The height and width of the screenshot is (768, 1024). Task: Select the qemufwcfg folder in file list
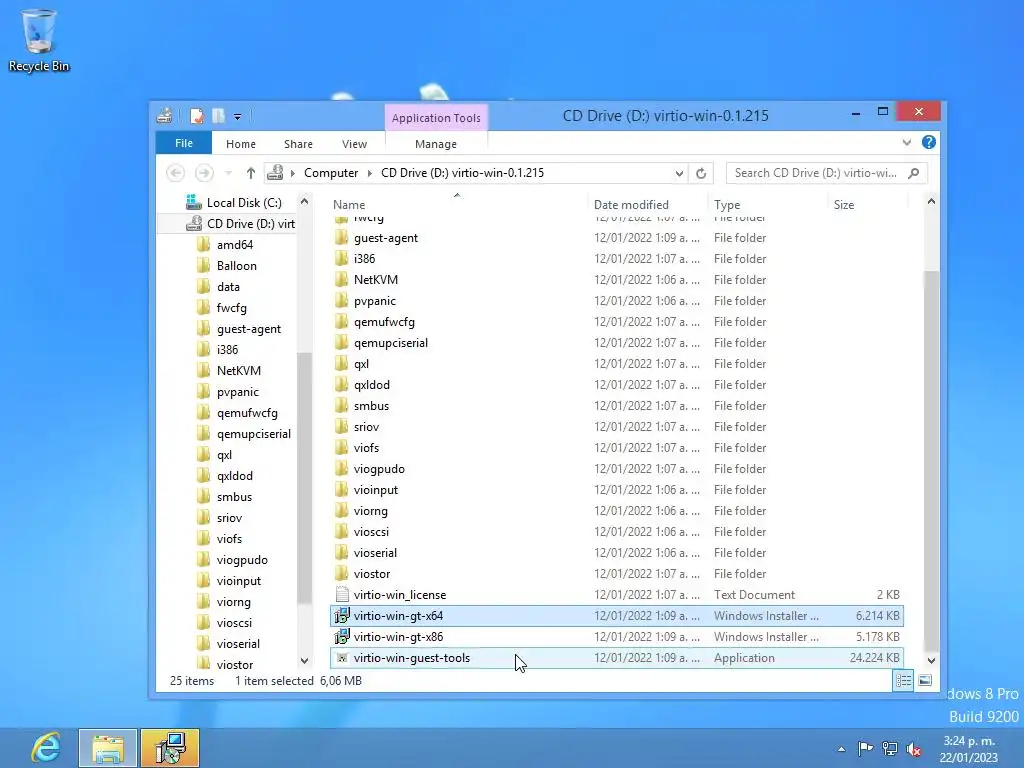pos(616,321)
